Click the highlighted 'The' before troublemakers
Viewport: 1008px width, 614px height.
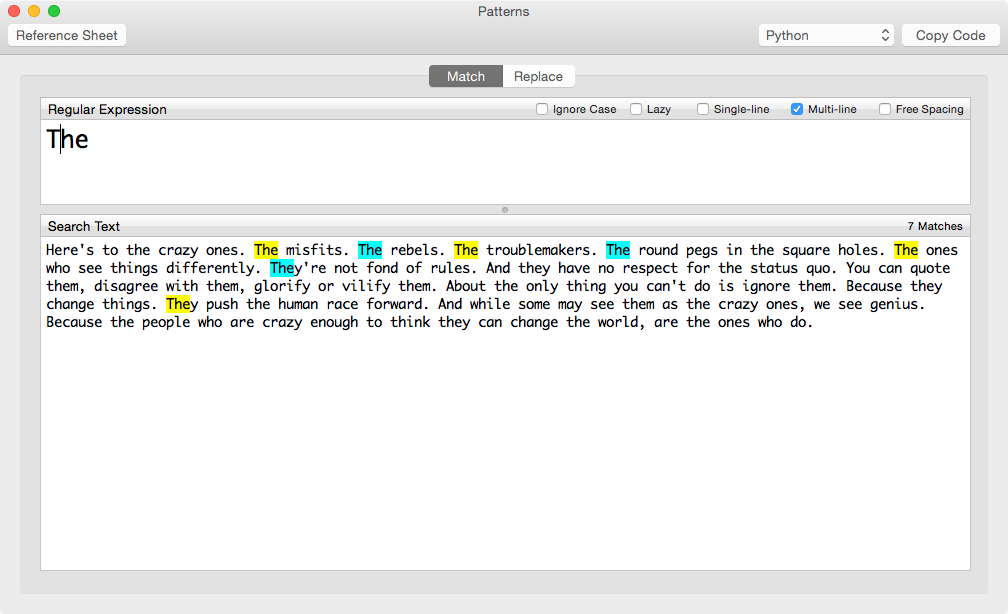pyautogui.click(x=466, y=250)
